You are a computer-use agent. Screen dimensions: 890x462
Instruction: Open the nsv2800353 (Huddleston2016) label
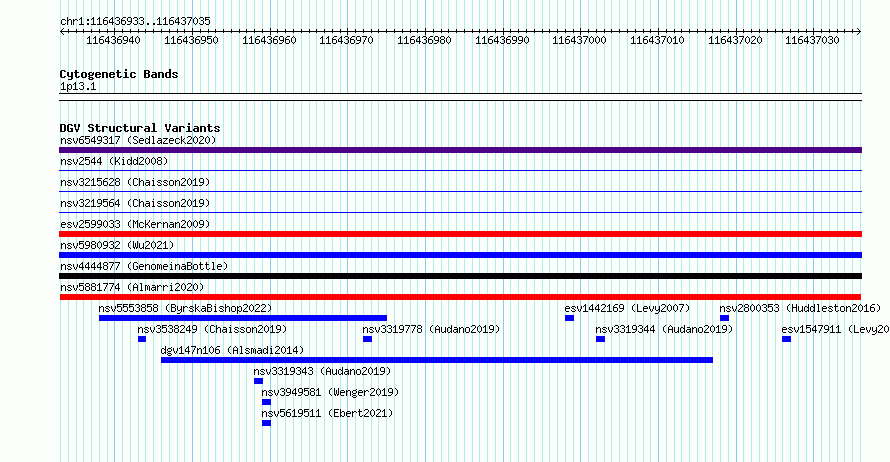coord(800,308)
